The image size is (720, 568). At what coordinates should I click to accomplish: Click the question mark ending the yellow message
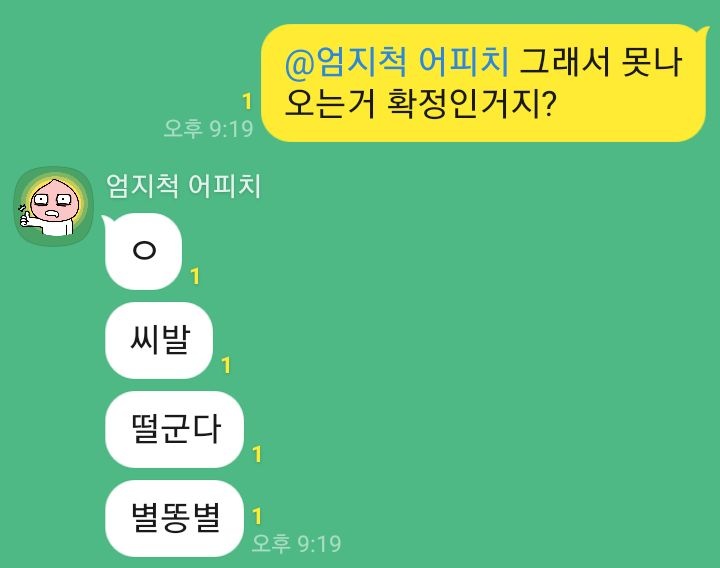549,103
